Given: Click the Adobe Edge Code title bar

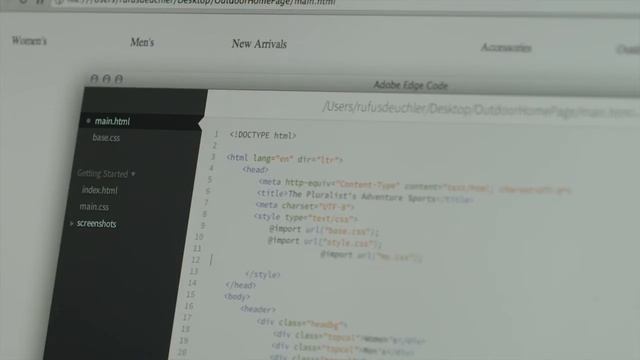Looking at the screenshot, I should [x=411, y=85].
